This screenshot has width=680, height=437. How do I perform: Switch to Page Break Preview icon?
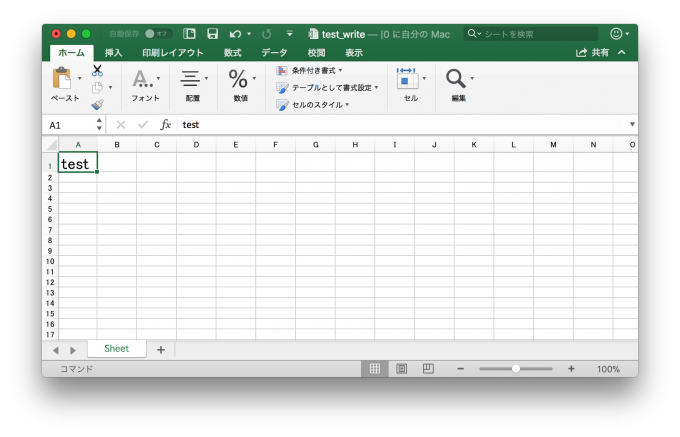click(x=428, y=369)
